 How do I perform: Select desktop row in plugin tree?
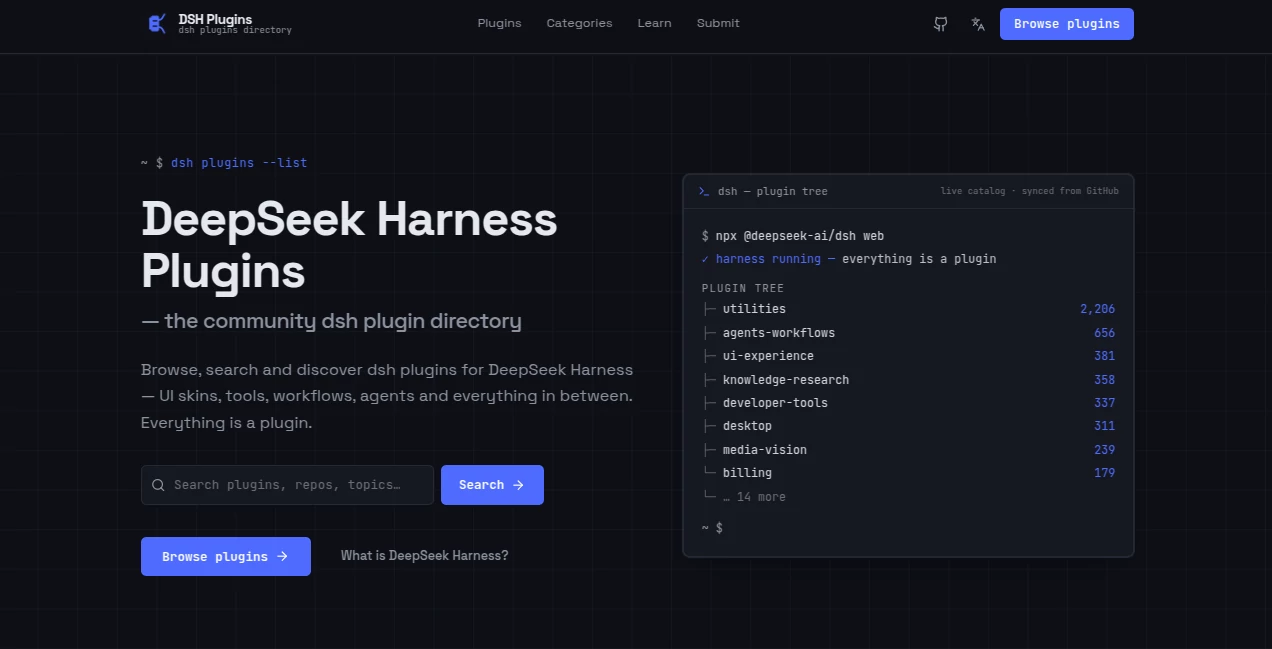[x=908, y=426]
